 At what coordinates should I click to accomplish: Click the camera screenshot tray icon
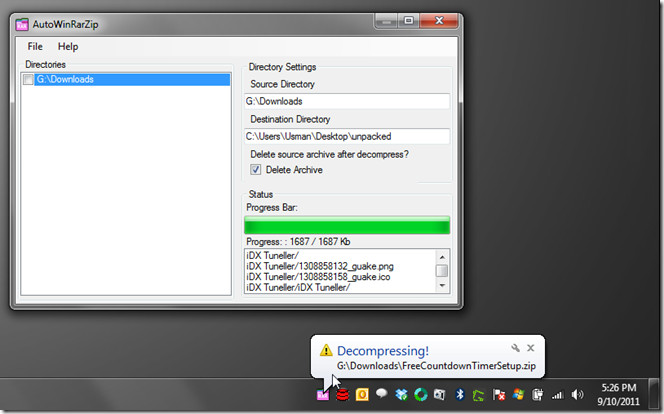440,395
